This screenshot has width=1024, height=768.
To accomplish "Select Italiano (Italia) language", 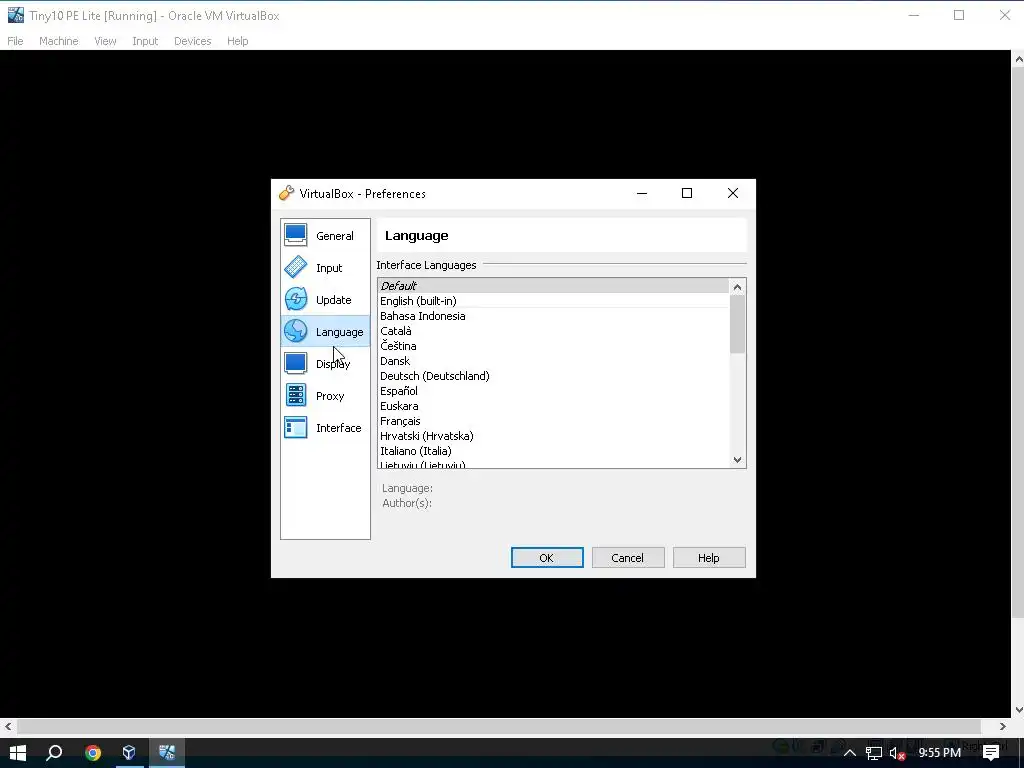I will pos(553,451).
